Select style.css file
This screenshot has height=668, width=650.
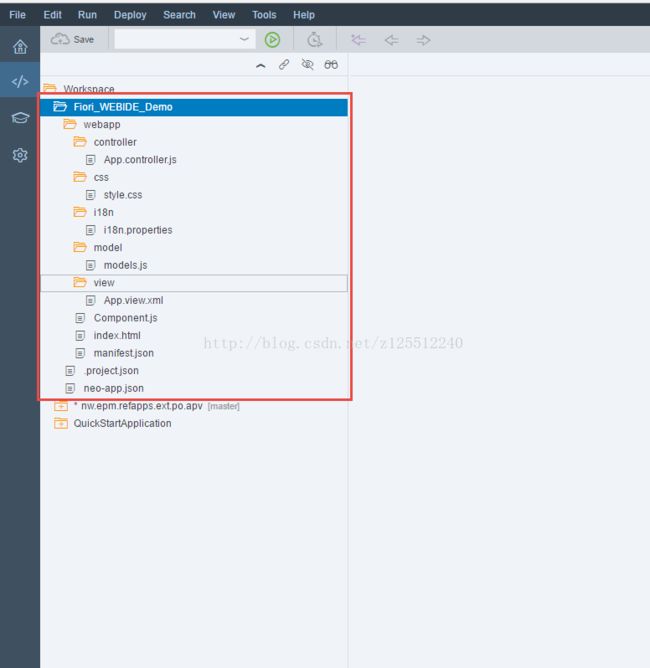coord(123,195)
